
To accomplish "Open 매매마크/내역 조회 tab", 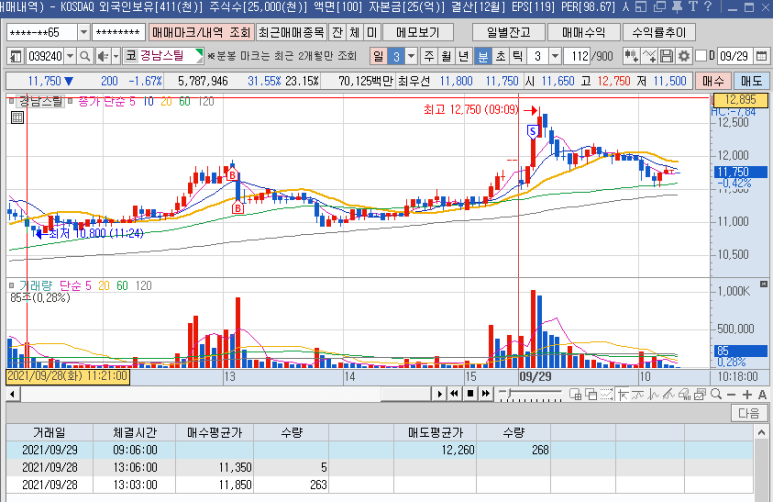I will coord(201,33).
